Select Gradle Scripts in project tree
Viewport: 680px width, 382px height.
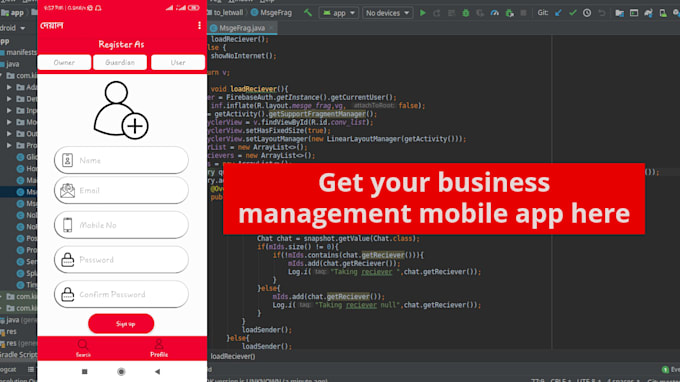click(x=18, y=354)
